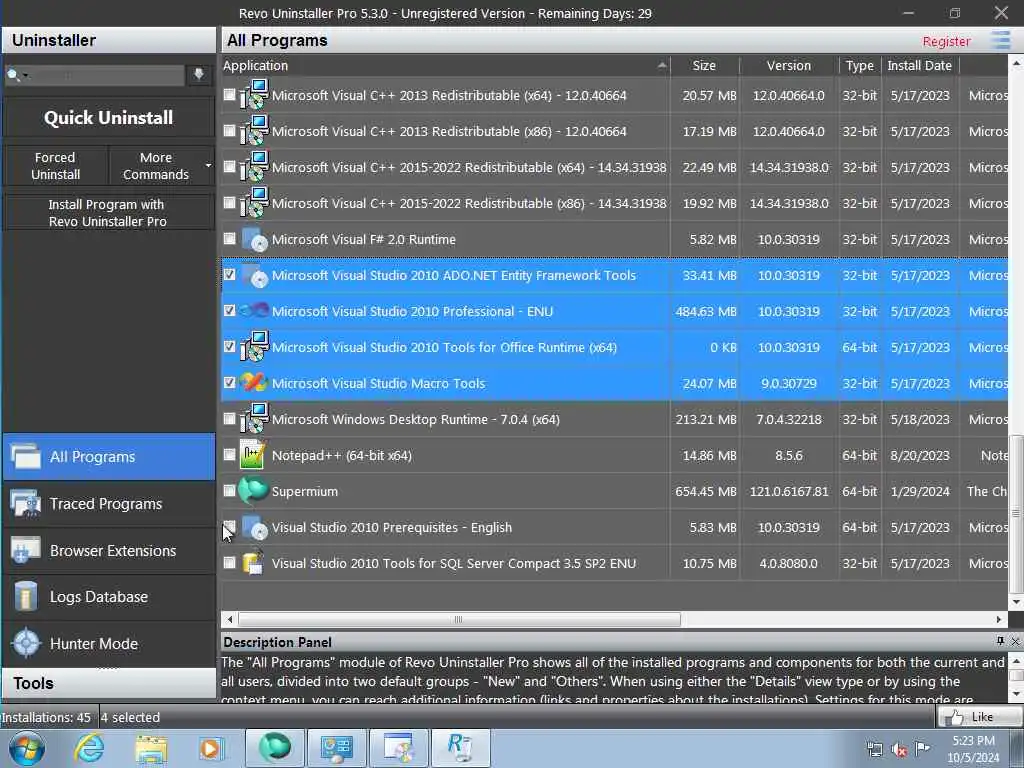
Task: Click the Logs Database sidebar icon
Action: (x=27, y=597)
